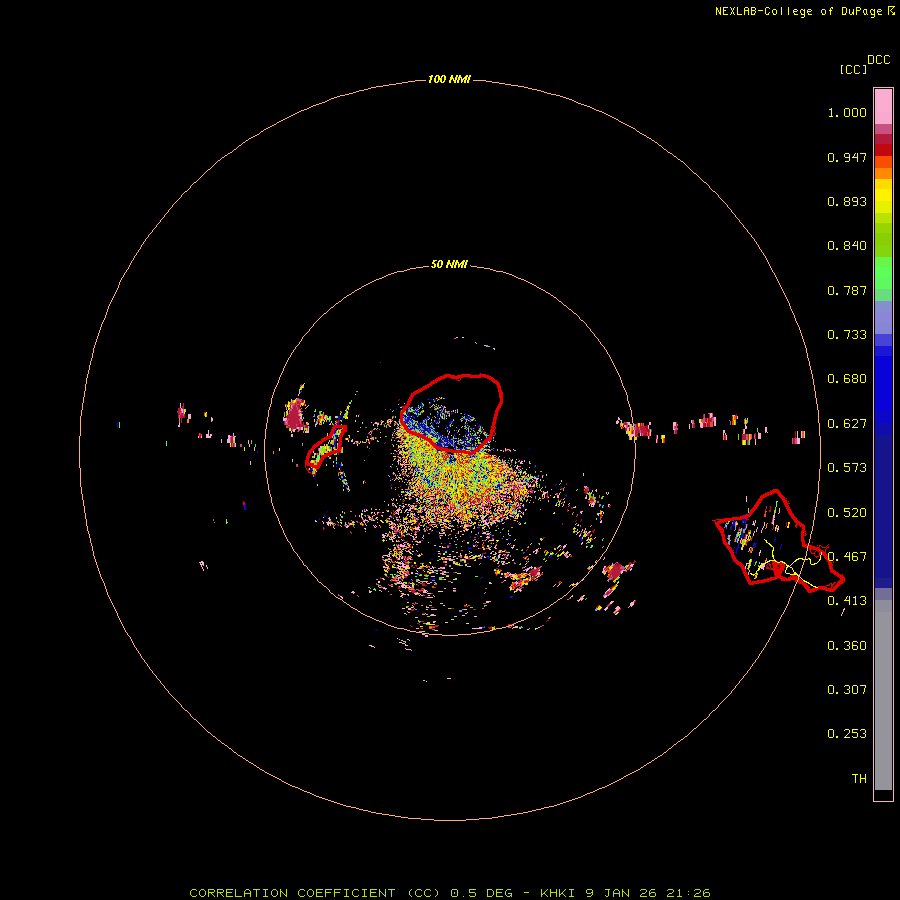Click the 100 NMI range ring label
This screenshot has width=900, height=900.
tap(449, 79)
